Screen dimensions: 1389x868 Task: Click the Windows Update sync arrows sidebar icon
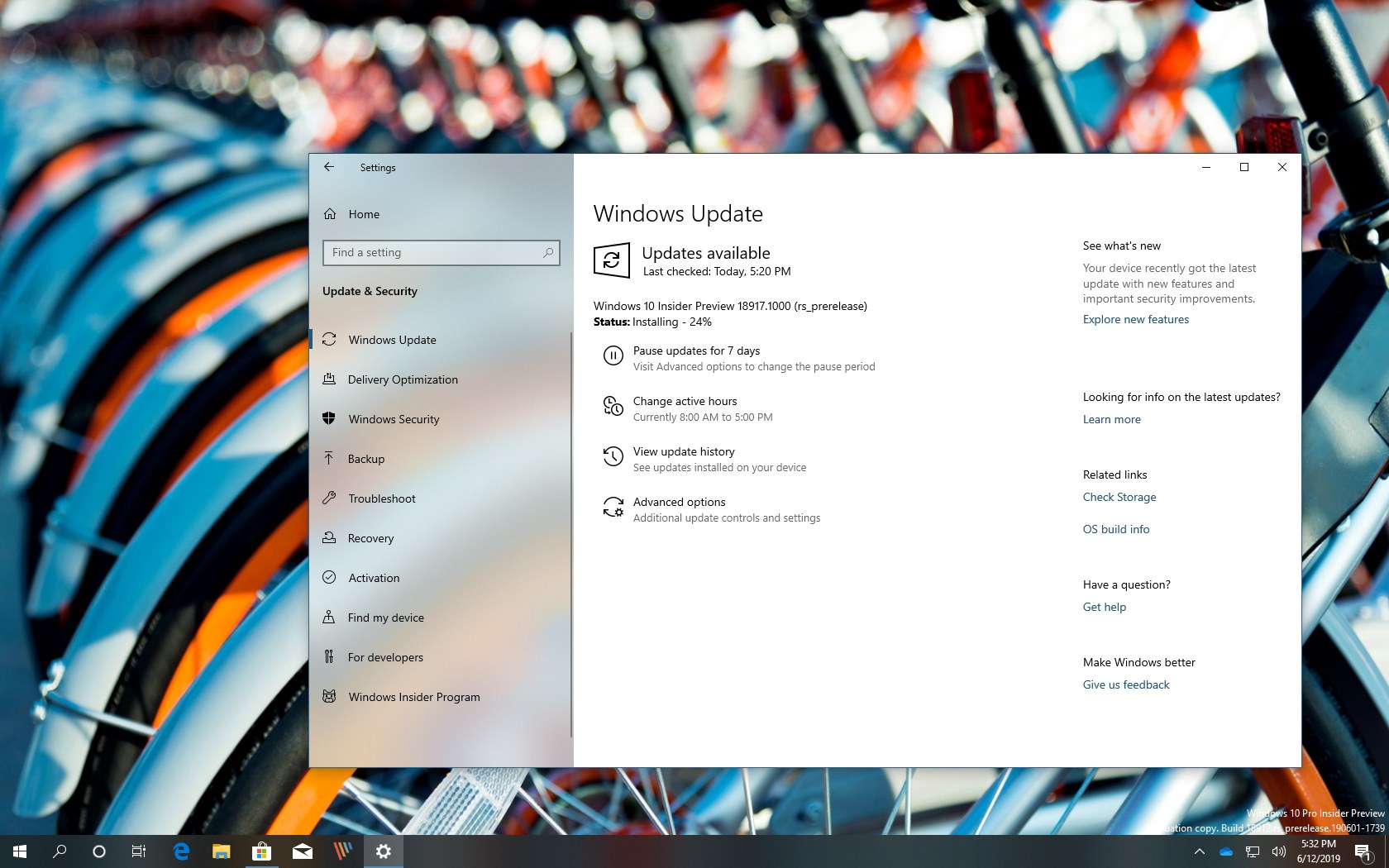click(329, 339)
